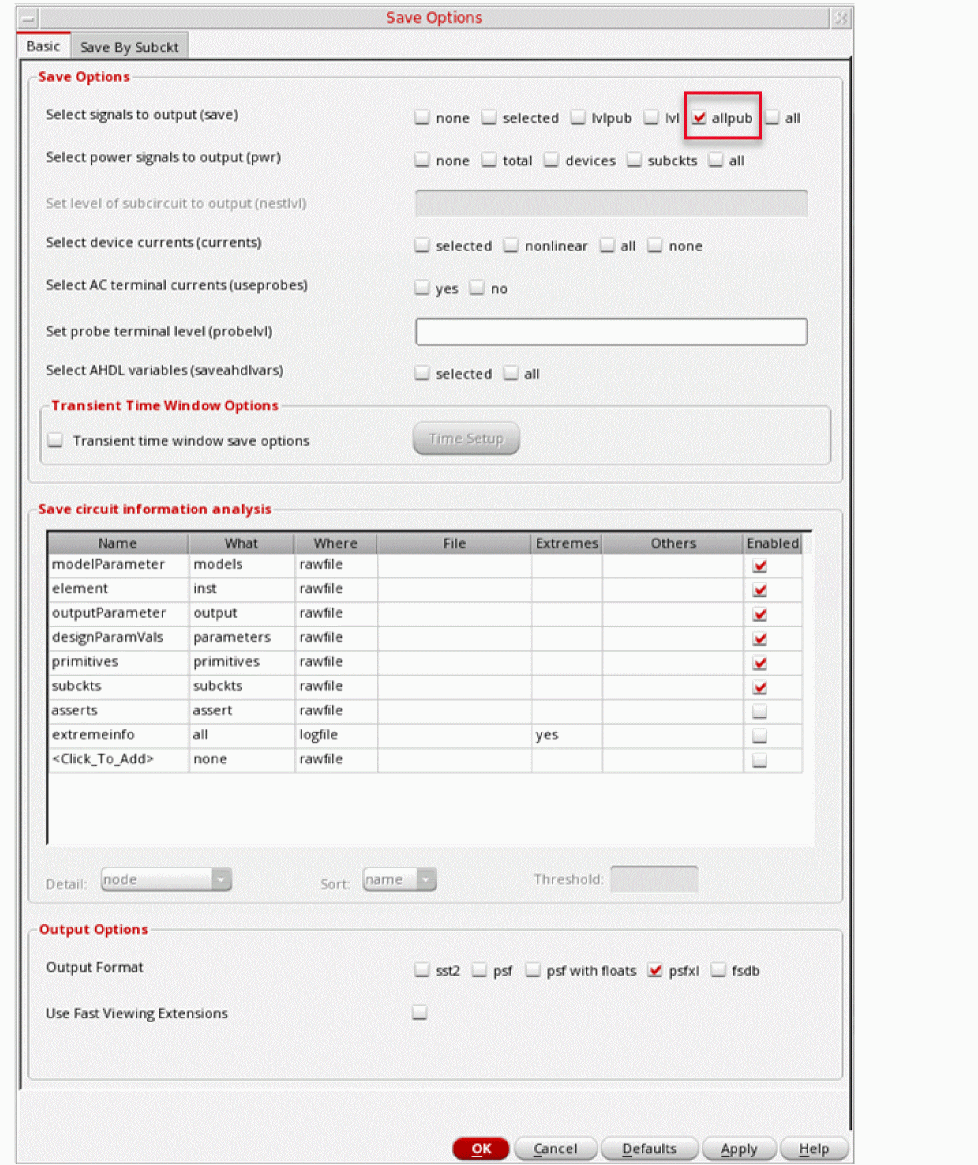Check 'none' for power signals (pwr)
The width and height of the screenshot is (978, 1165).
click(422, 160)
